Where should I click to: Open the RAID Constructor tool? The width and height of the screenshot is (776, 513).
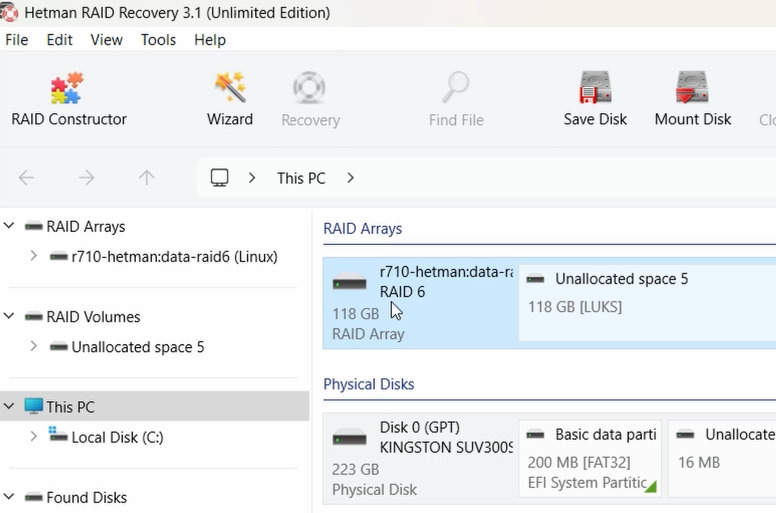(68, 99)
